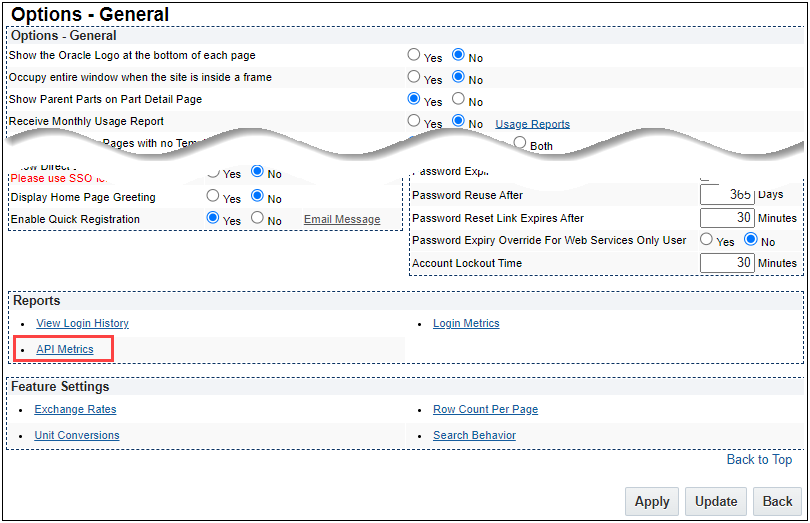Click the Back button
The width and height of the screenshot is (810, 523).
[x=777, y=501]
